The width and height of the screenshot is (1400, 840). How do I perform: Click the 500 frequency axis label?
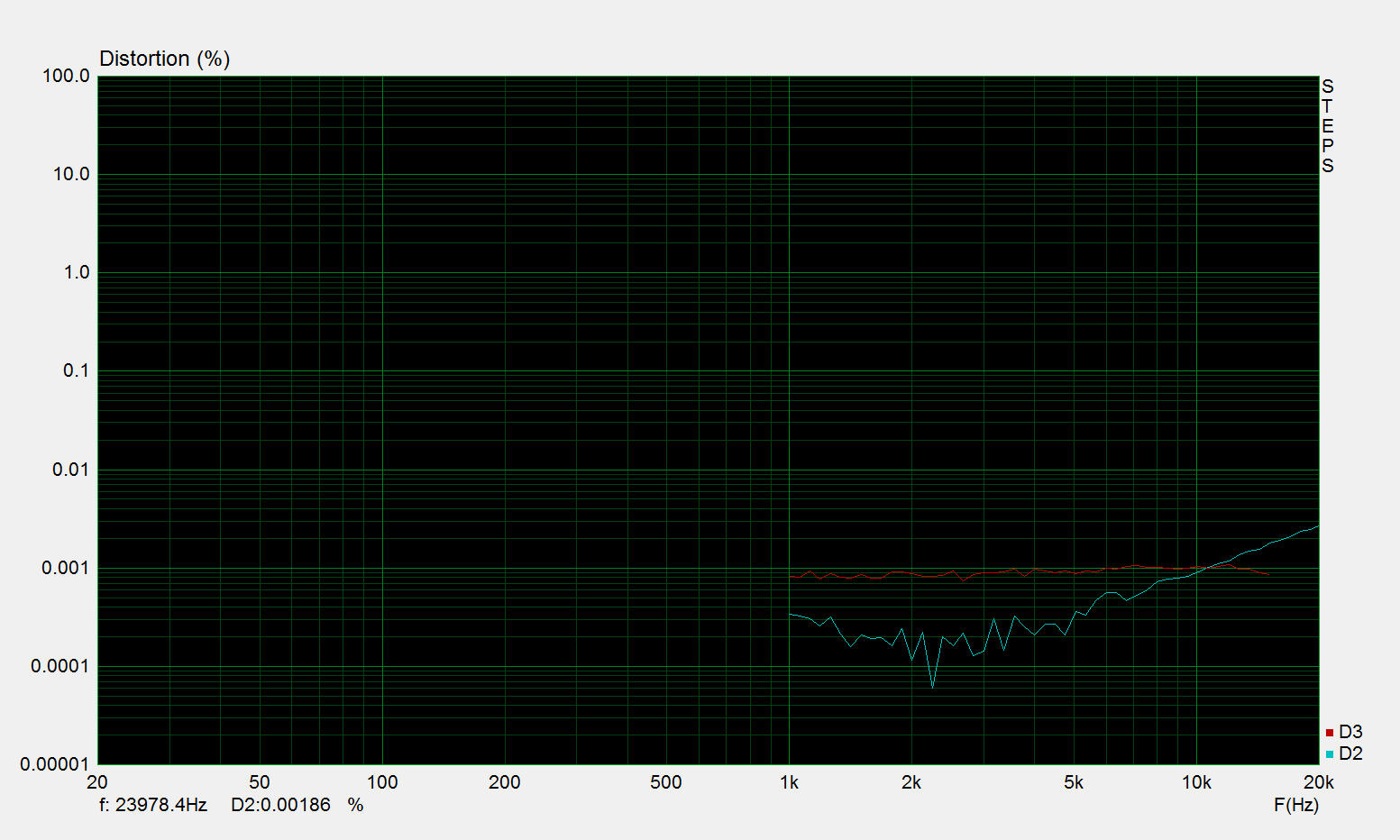666,782
